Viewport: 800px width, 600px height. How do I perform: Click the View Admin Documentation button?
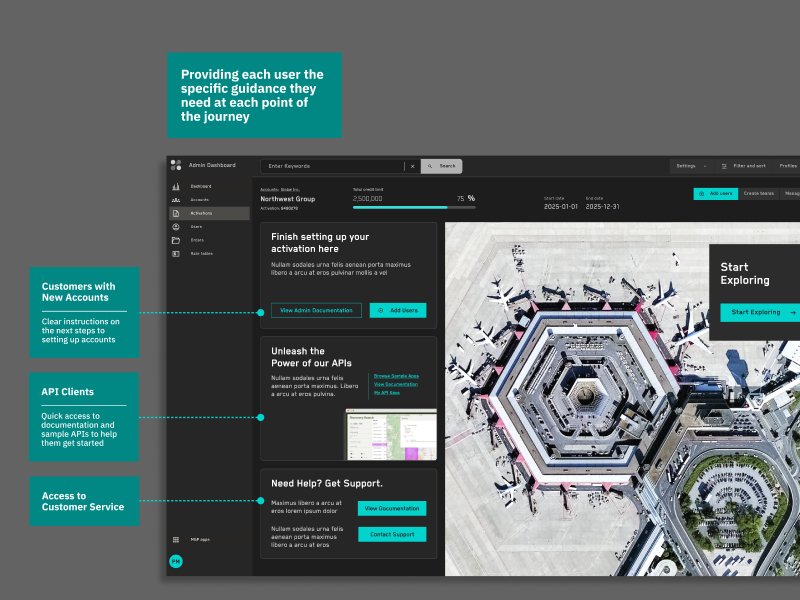click(x=316, y=310)
